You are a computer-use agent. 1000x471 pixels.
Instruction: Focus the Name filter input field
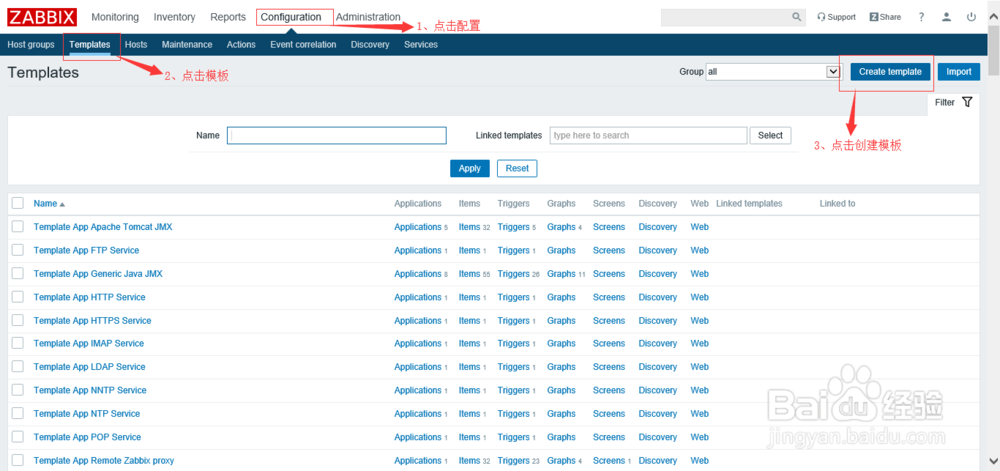point(337,135)
